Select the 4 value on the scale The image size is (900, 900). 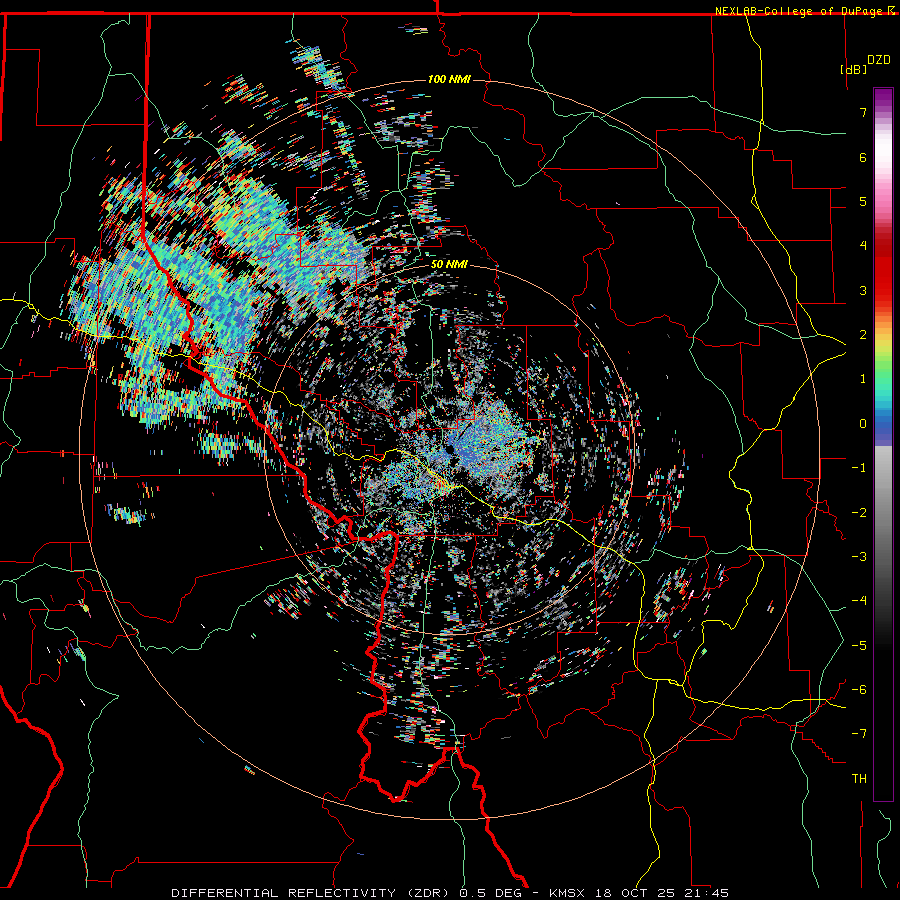tap(863, 246)
